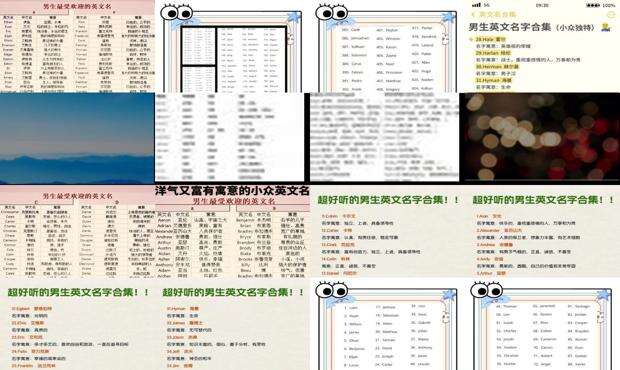
Task: Select the highlighted entry 30.Herman
Action: [497, 66]
